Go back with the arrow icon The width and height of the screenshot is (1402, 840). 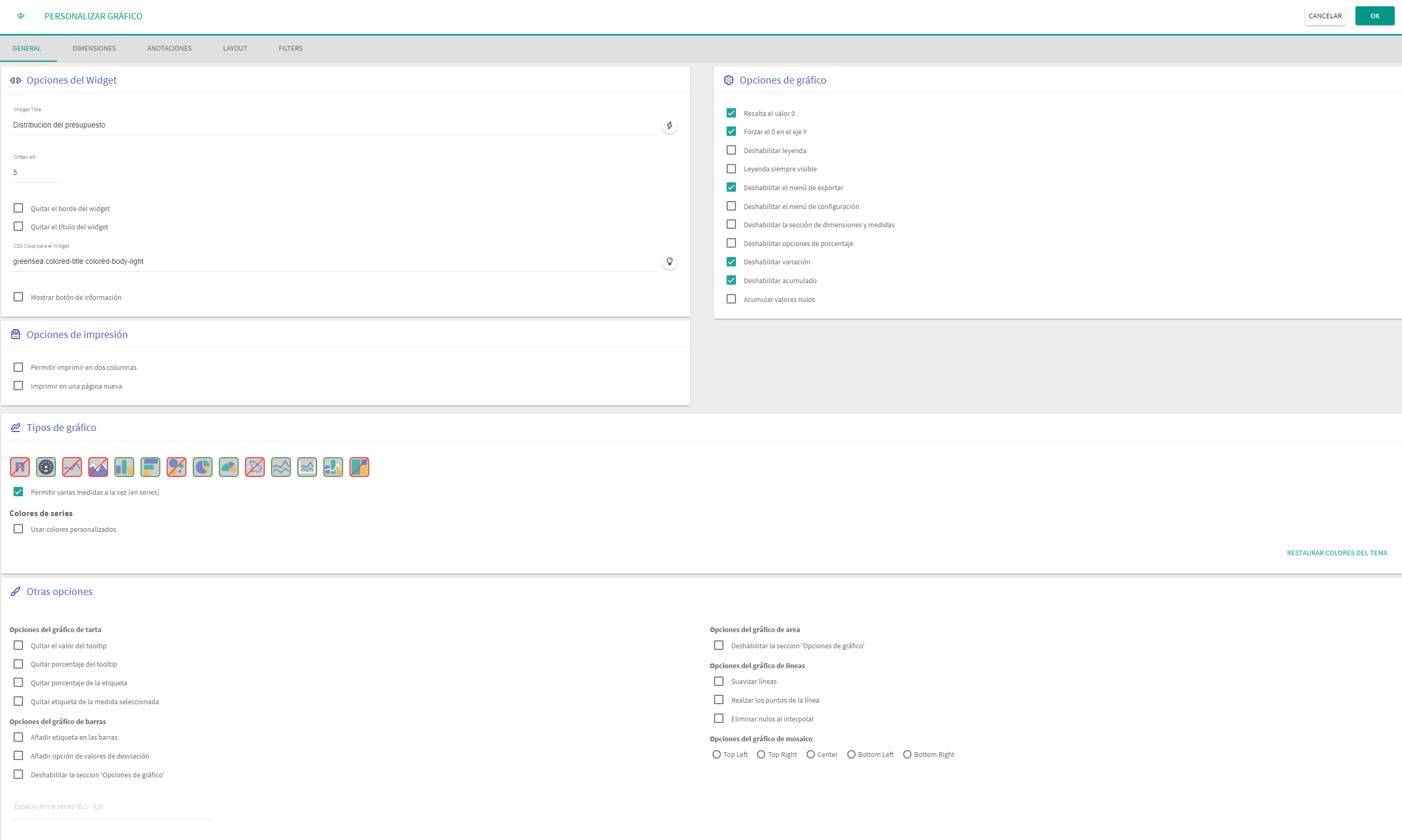[x=21, y=16]
